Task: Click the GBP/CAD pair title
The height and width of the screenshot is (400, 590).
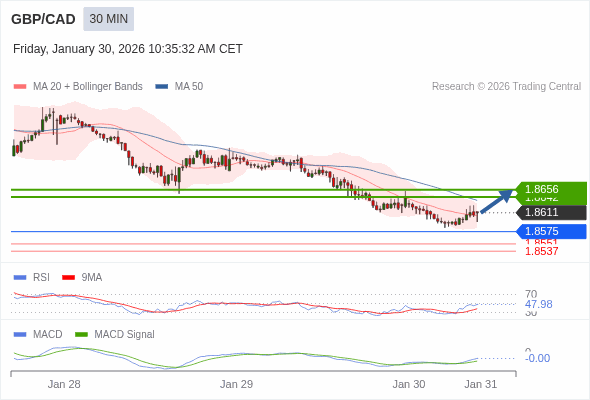Action: click(43, 19)
